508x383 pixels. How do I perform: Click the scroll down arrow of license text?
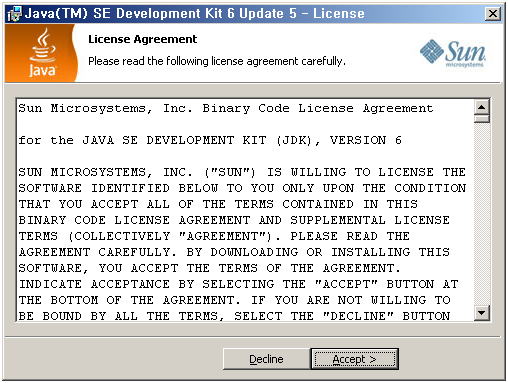pyautogui.click(x=482, y=313)
